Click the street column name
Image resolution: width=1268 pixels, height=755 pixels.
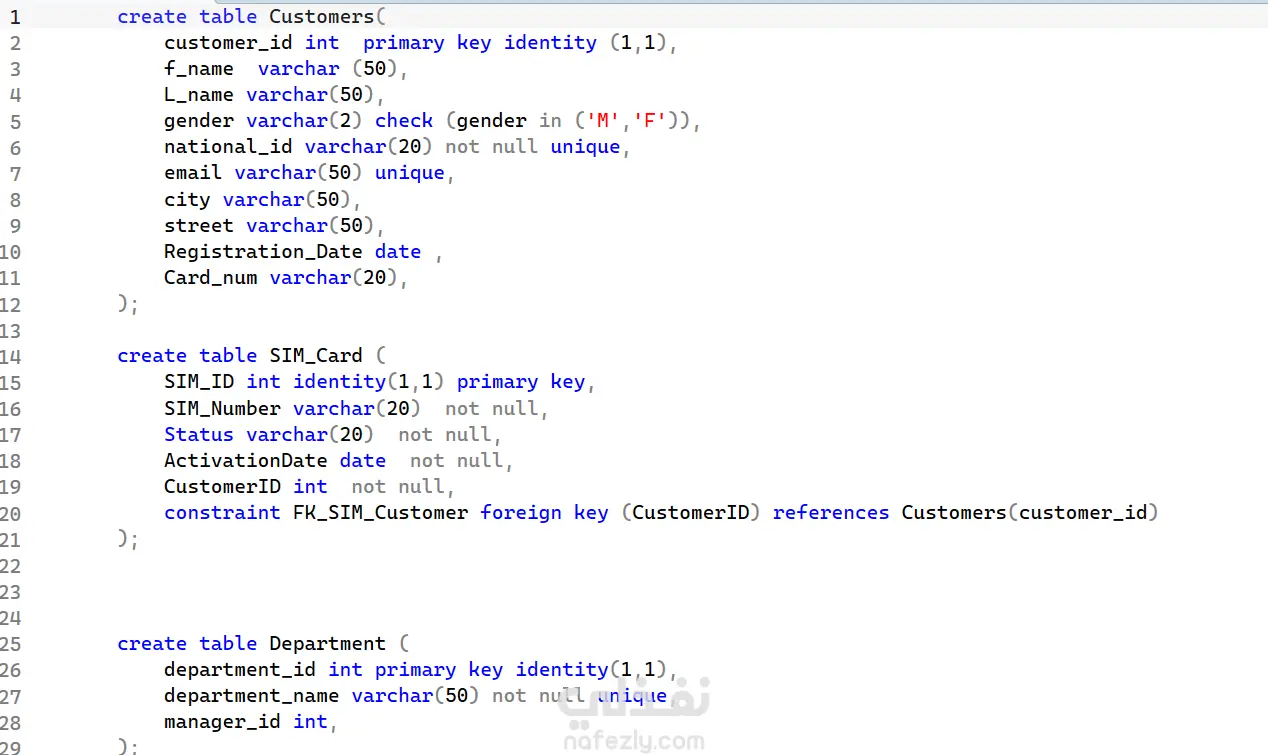coord(199,225)
